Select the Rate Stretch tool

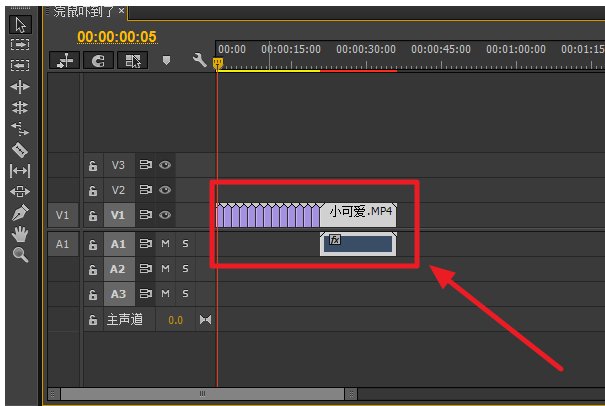pyautogui.click(x=20, y=129)
